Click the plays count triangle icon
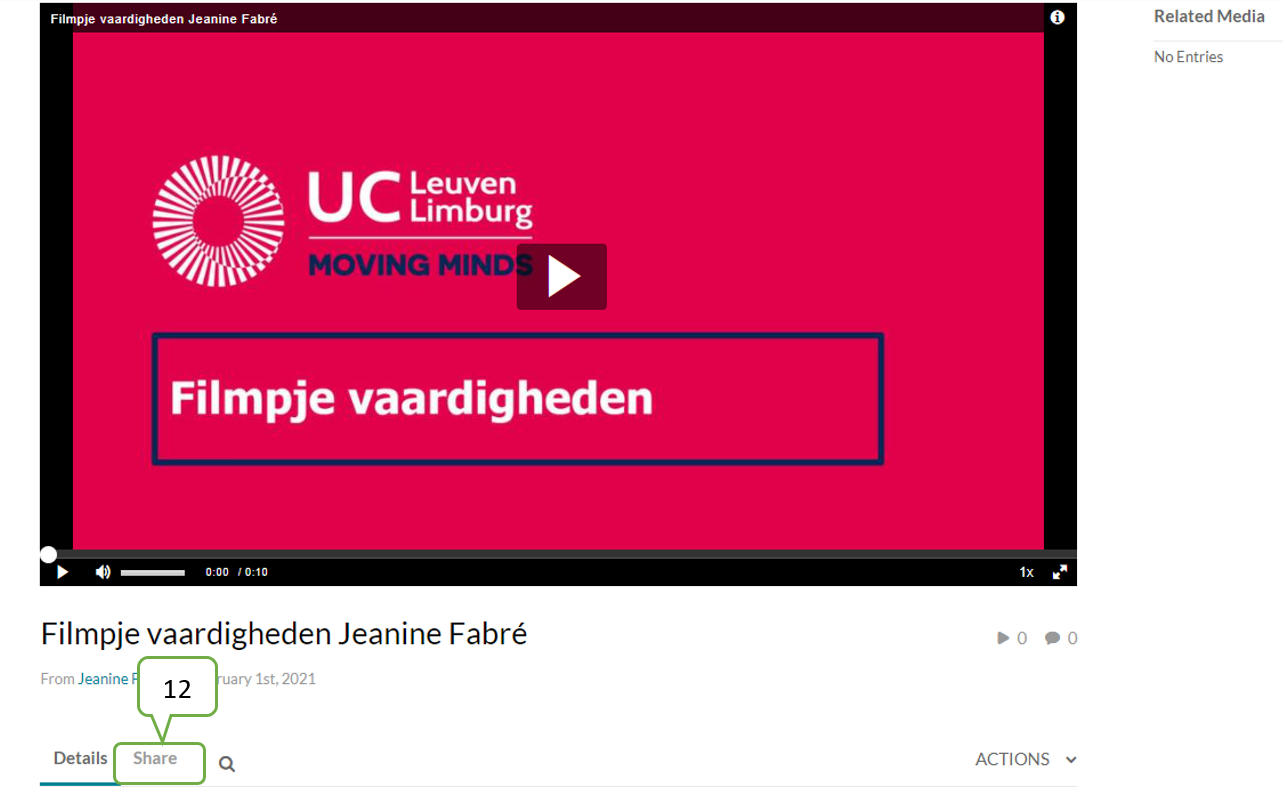The image size is (1283, 792). (x=1003, y=638)
